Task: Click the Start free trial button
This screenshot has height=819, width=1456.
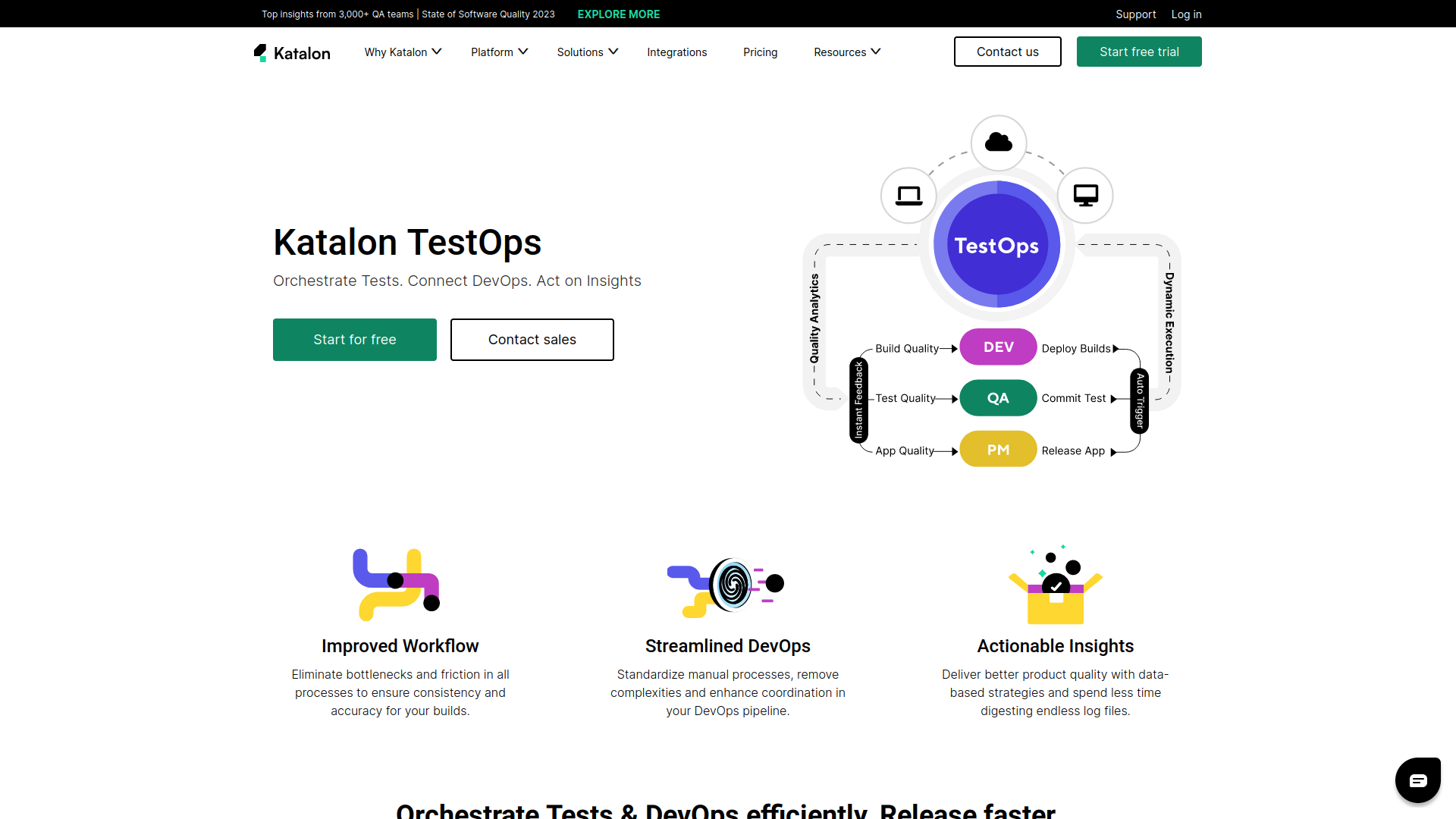Action: click(x=1138, y=52)
